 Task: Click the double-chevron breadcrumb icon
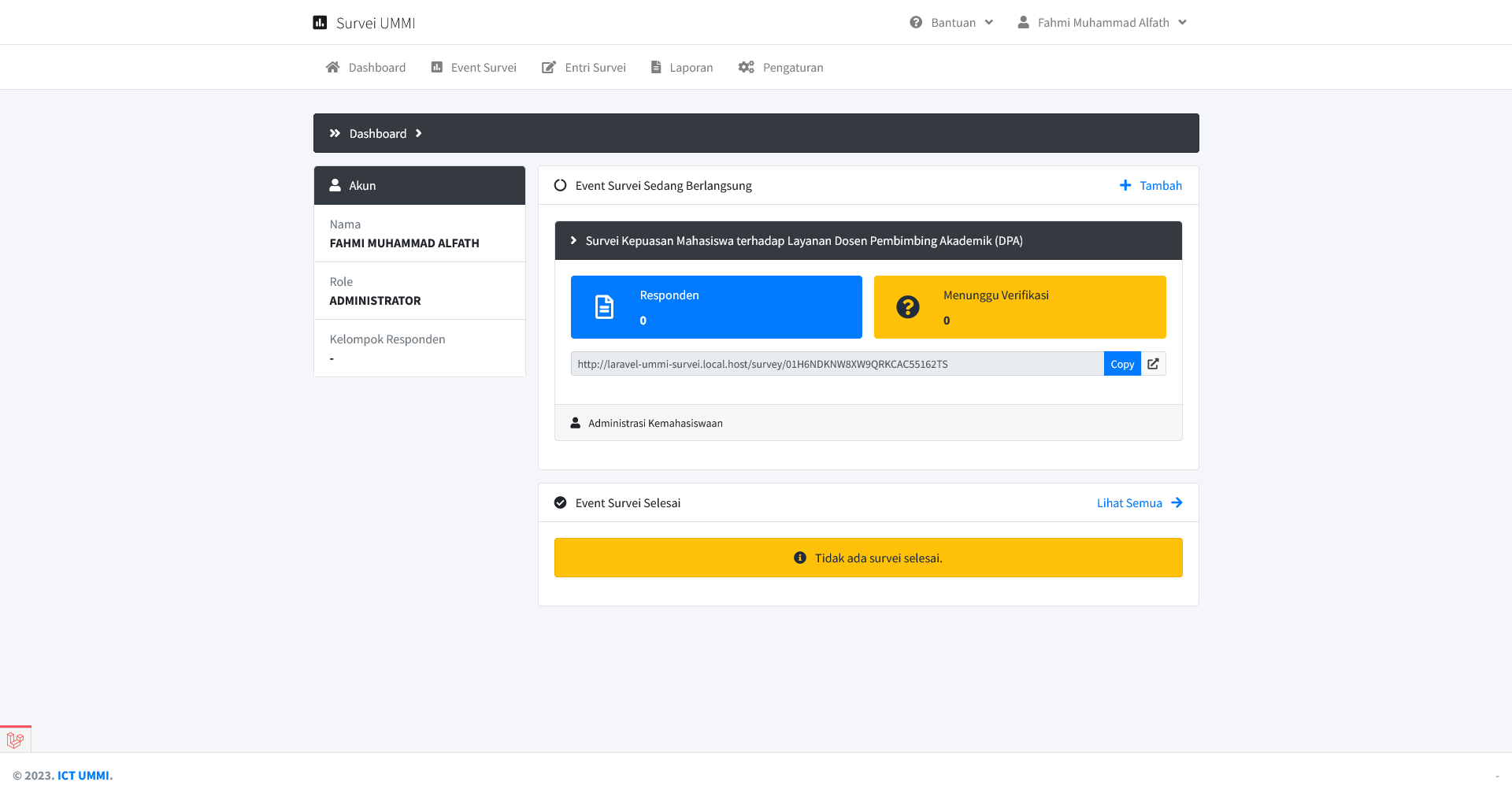point(335,134)
